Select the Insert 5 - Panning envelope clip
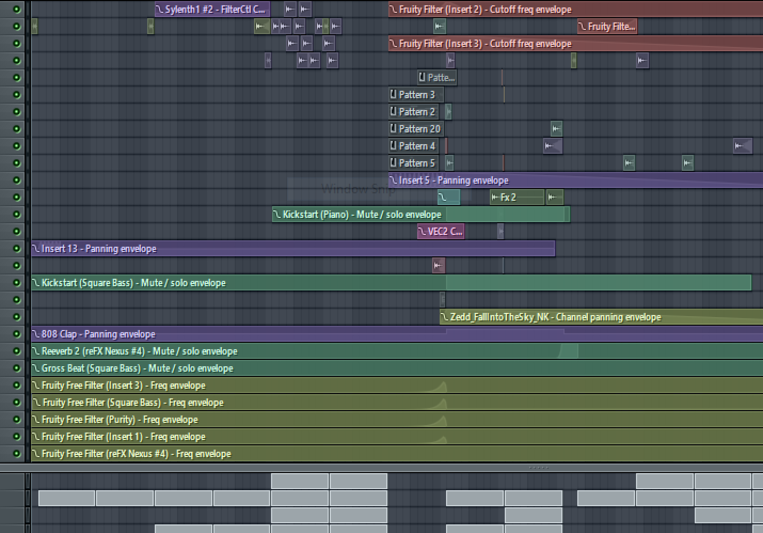Viewport: 763px width, 533px height. [576, 180]
